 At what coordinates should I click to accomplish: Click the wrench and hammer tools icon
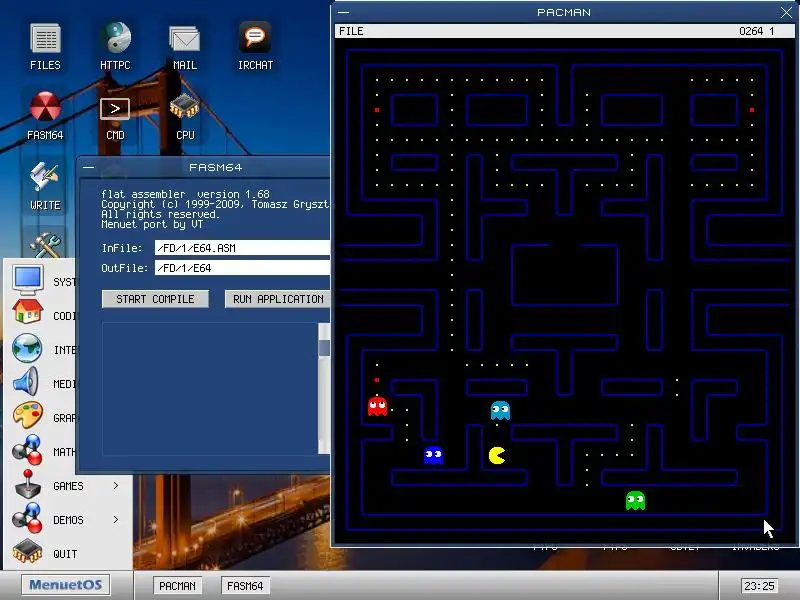45,245
